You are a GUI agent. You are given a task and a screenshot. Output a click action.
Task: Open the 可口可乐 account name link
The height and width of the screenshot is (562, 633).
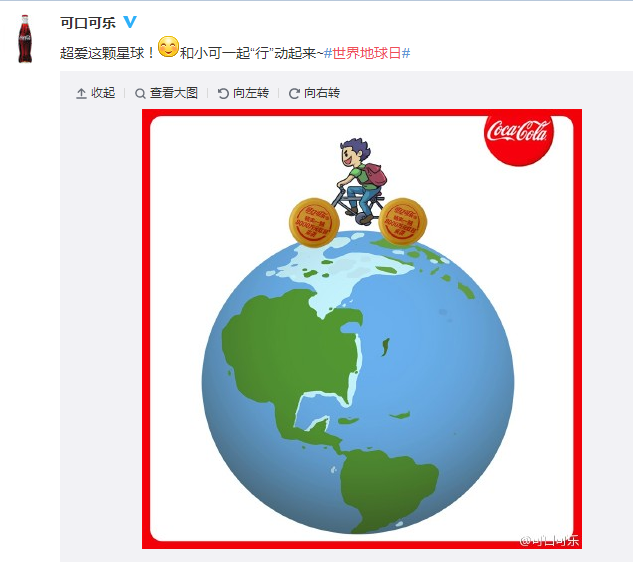[88, 23]
